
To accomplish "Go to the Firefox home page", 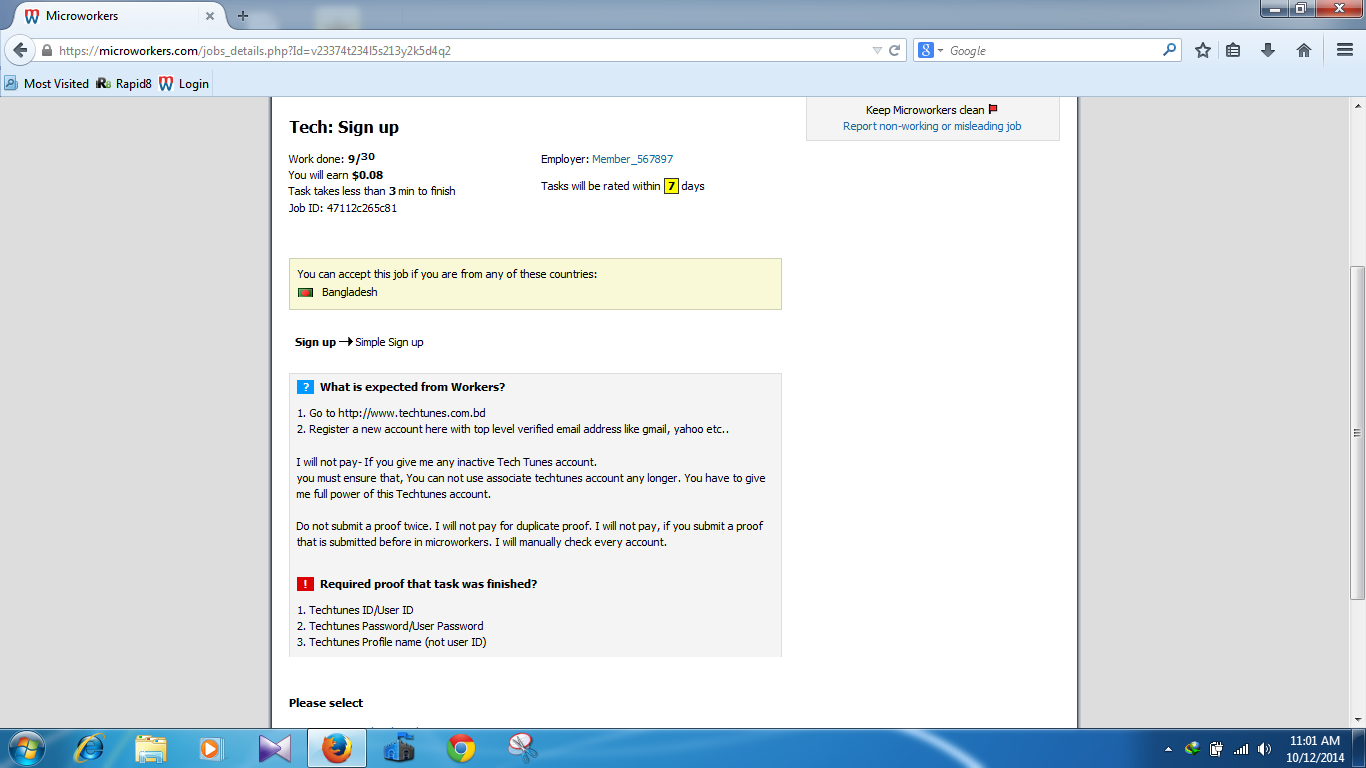I will [x=1304, y=50].
